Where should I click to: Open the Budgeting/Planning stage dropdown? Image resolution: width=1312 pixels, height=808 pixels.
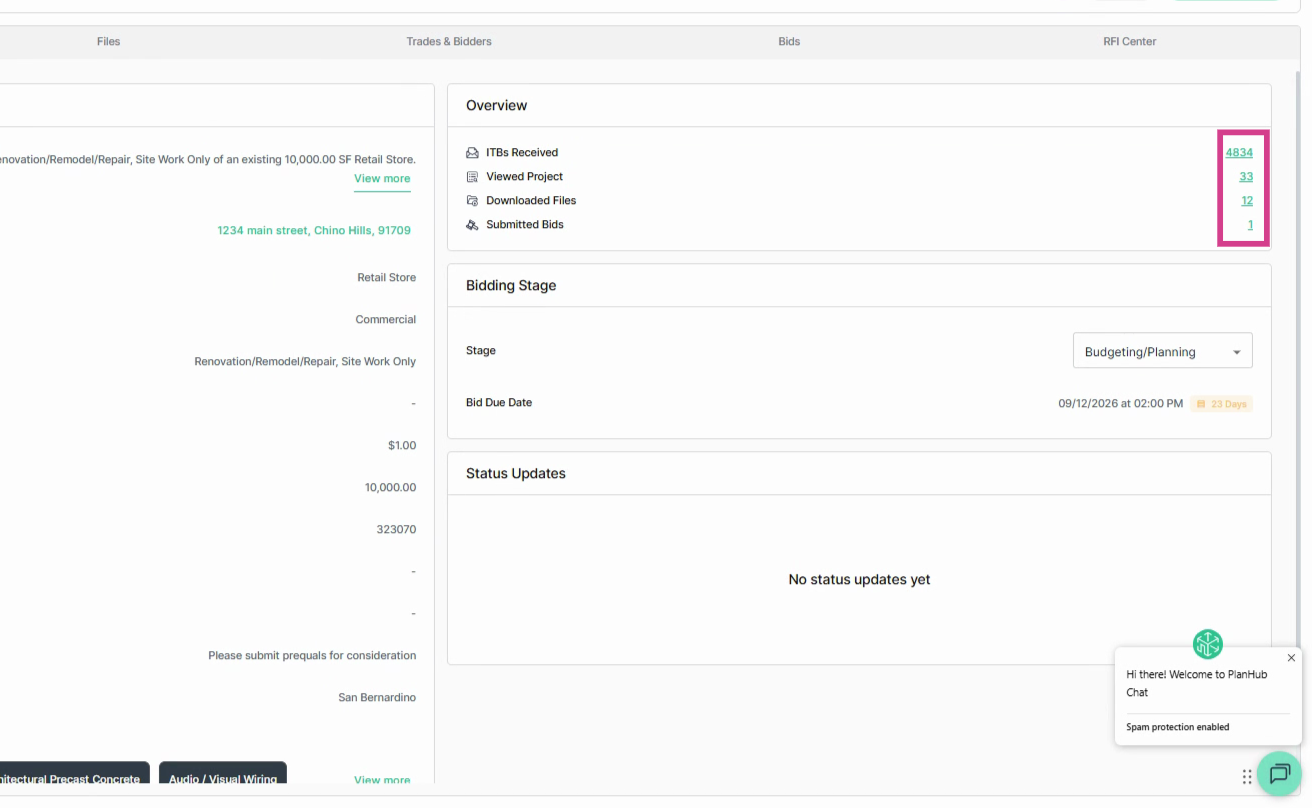(1162, 351)
